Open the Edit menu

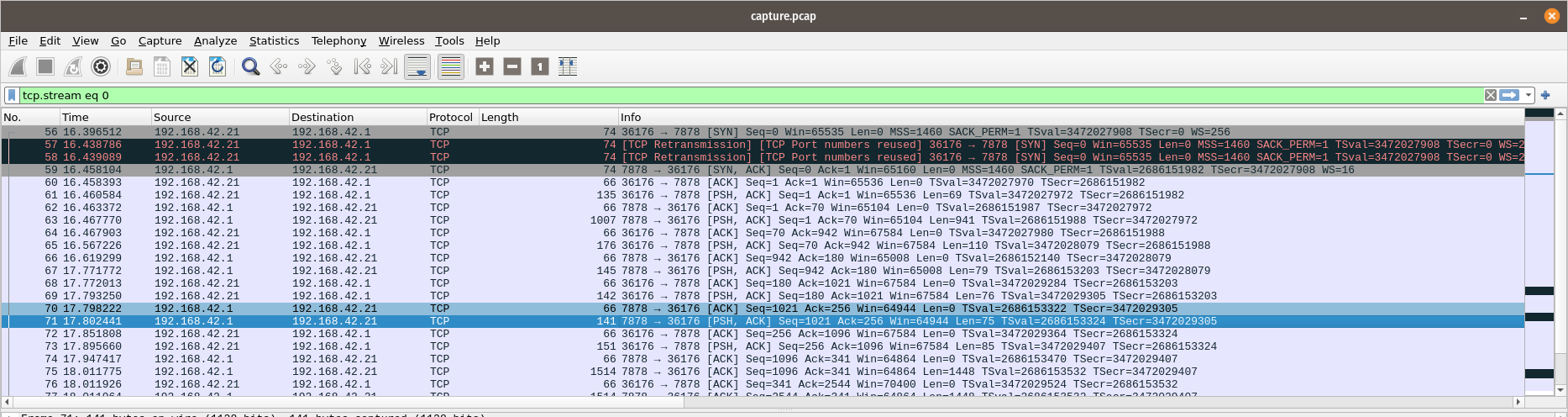pyautogui.click(x=50, y=40)
